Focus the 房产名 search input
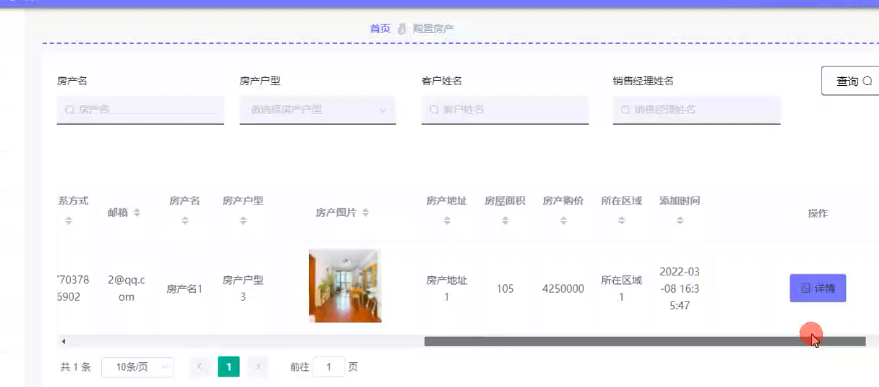The width and height of the screenshot is (879, 387). tap(140, 110)
